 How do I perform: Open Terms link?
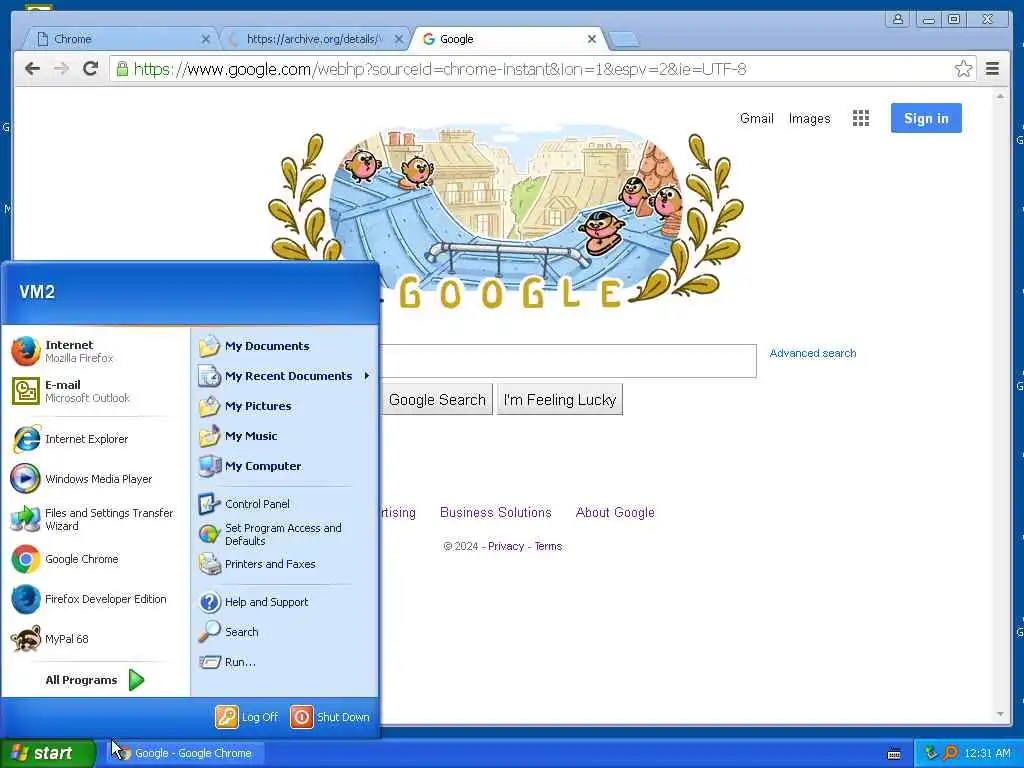click(548, 546)
